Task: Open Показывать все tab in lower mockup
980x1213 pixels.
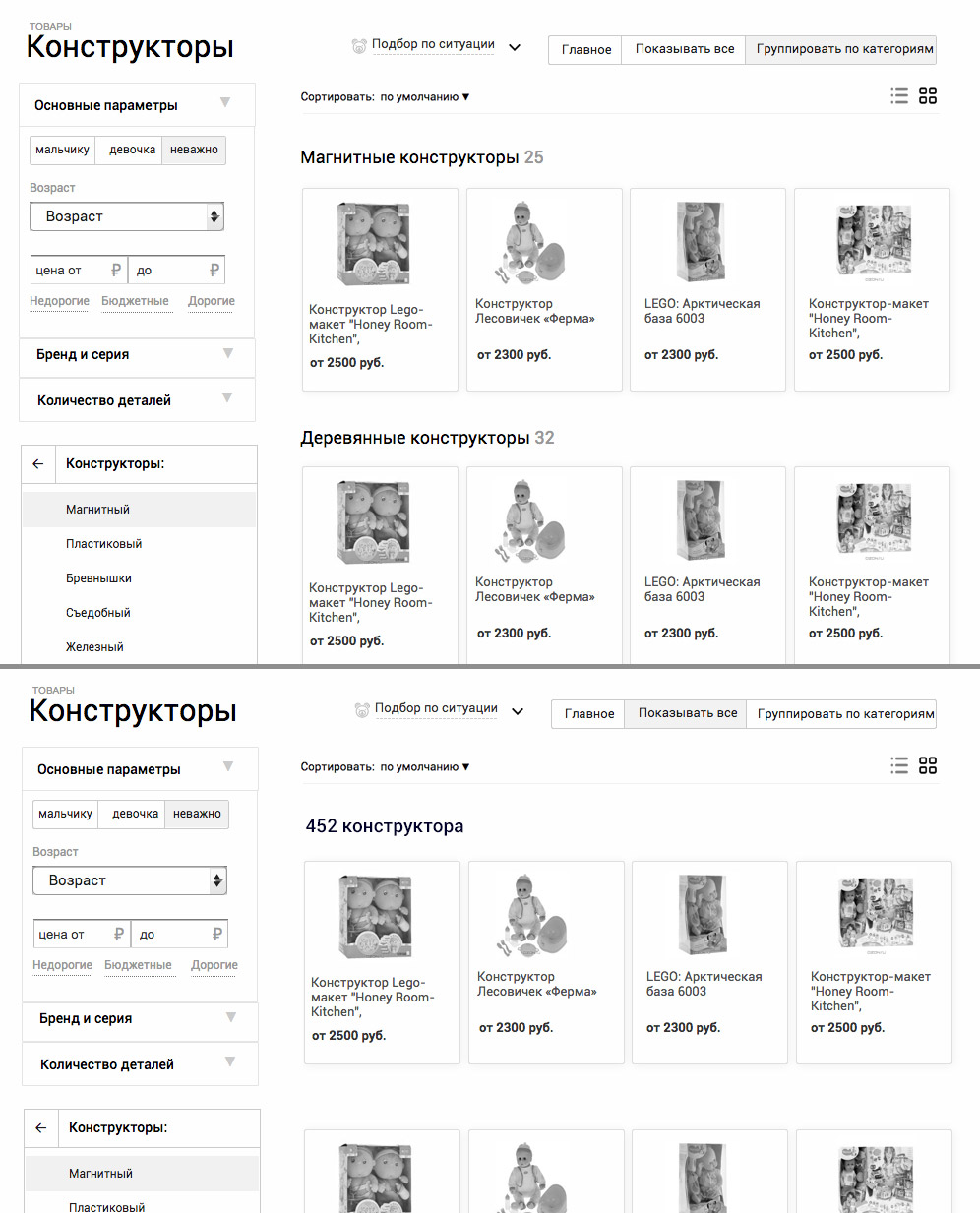Action: tap(687, 713)
